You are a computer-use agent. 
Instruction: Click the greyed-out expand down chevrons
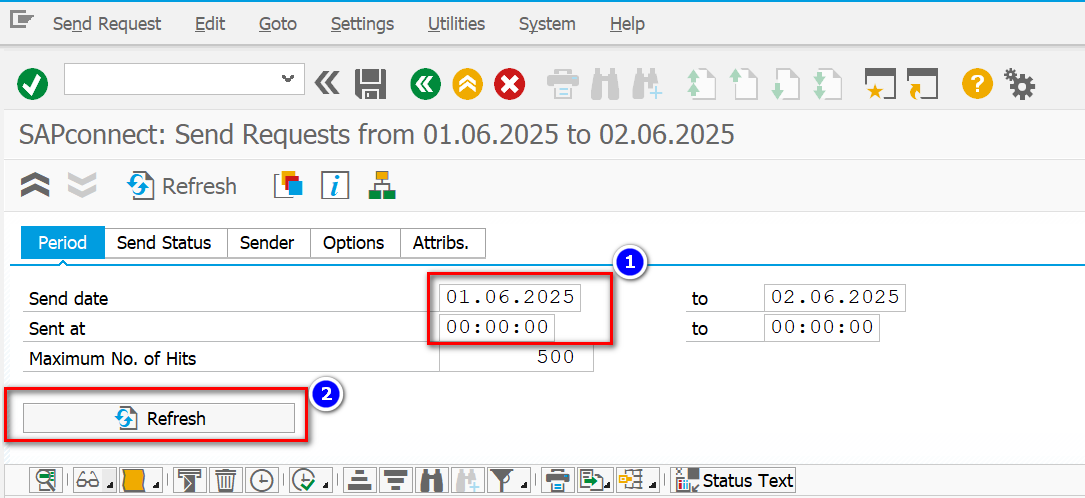(x=82, y=185)
